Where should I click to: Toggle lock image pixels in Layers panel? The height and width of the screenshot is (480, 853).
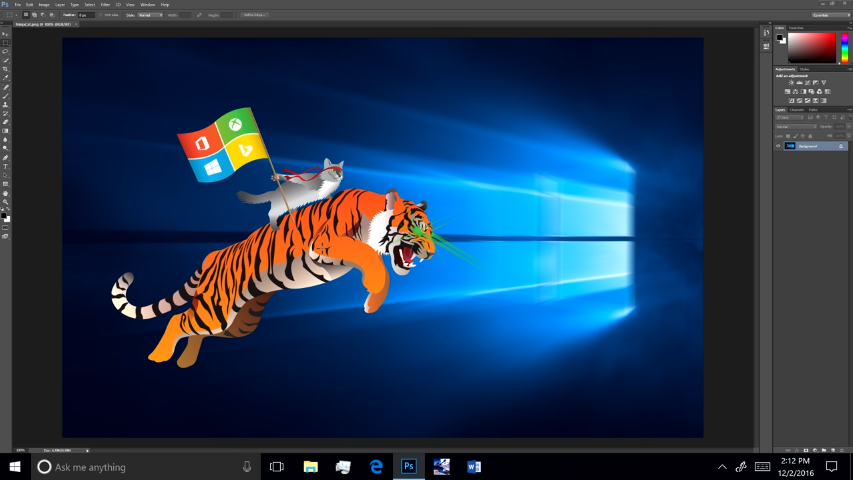click(x=795, y=136)
